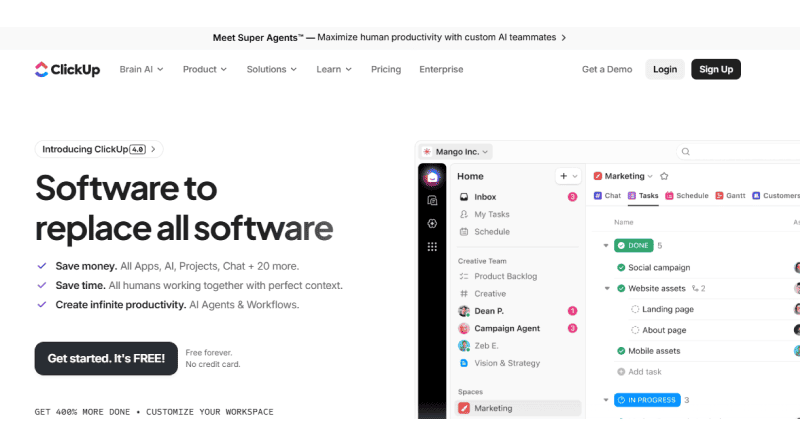The image size is (800, 445).
Task: Click the ClickUp logo
Action: [67, 69]
